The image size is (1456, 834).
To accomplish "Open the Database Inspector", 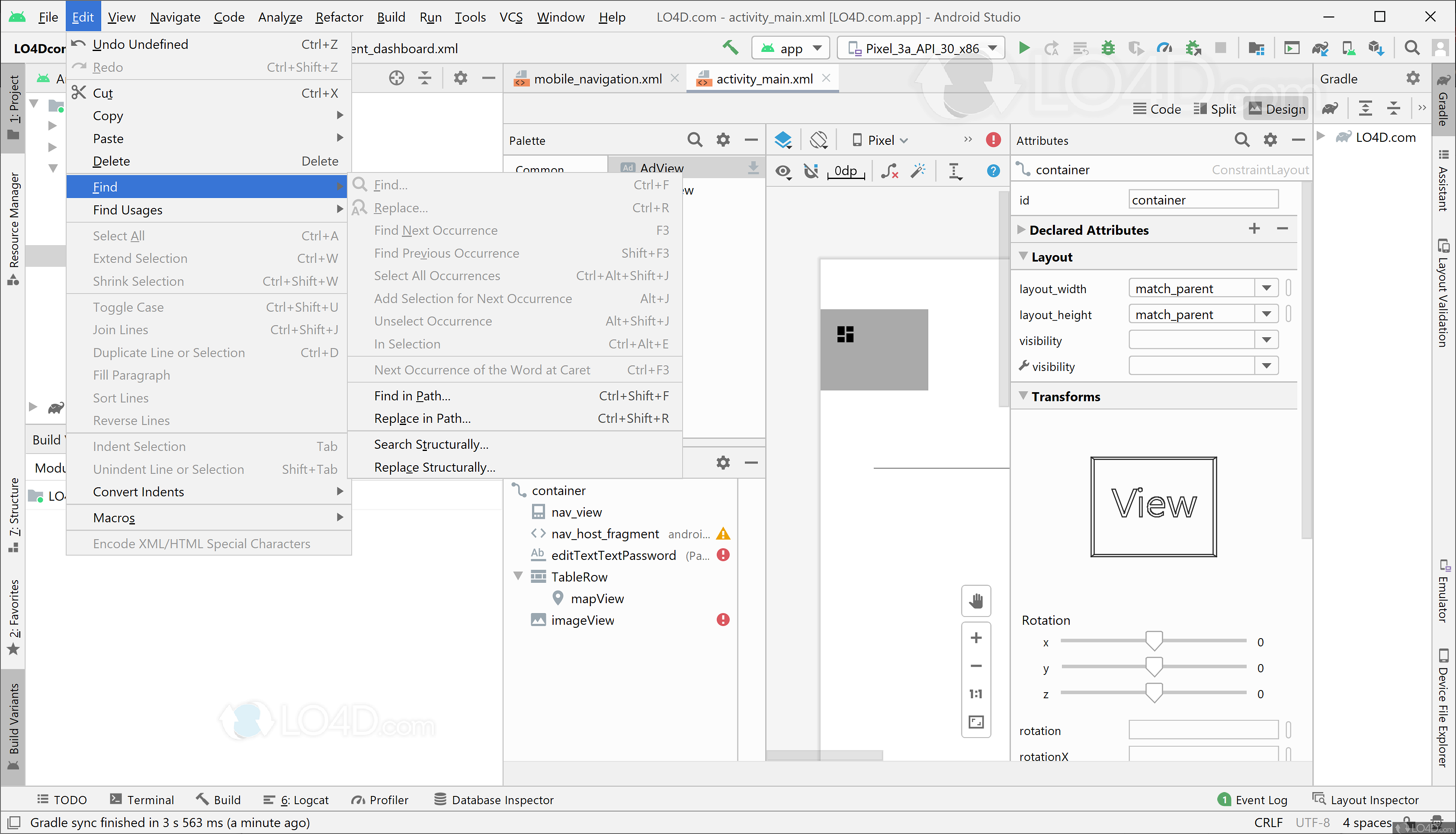I will [x=494, y=800].
